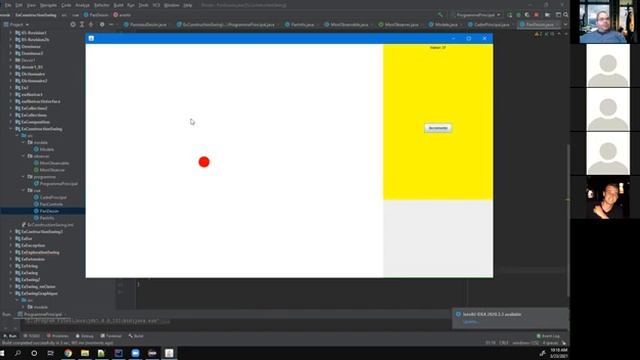Open Windows search from the taskbar

(18, 353)
